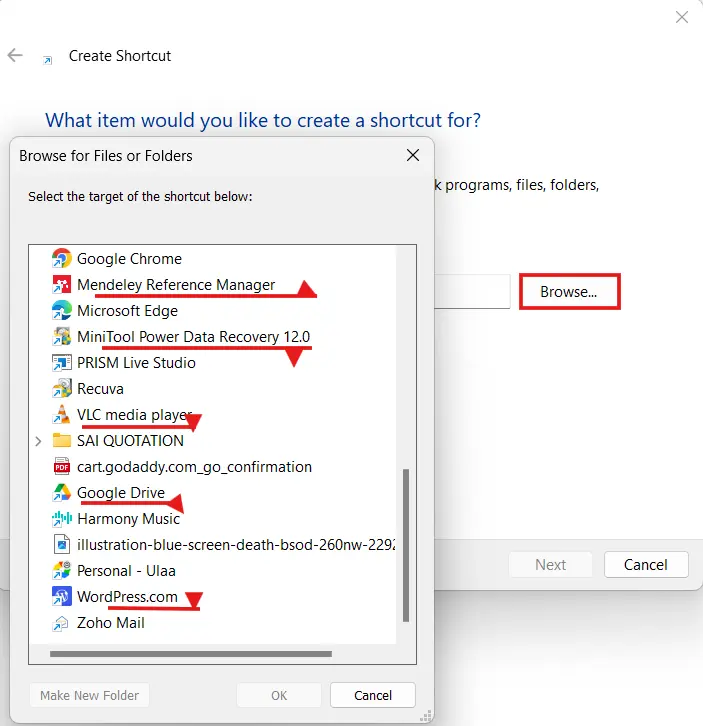The width and height of the screenshot is (703, 726).
Task: Click the shortcut icon beside Create Shortcut title
Action: click(x=47, y=59)
